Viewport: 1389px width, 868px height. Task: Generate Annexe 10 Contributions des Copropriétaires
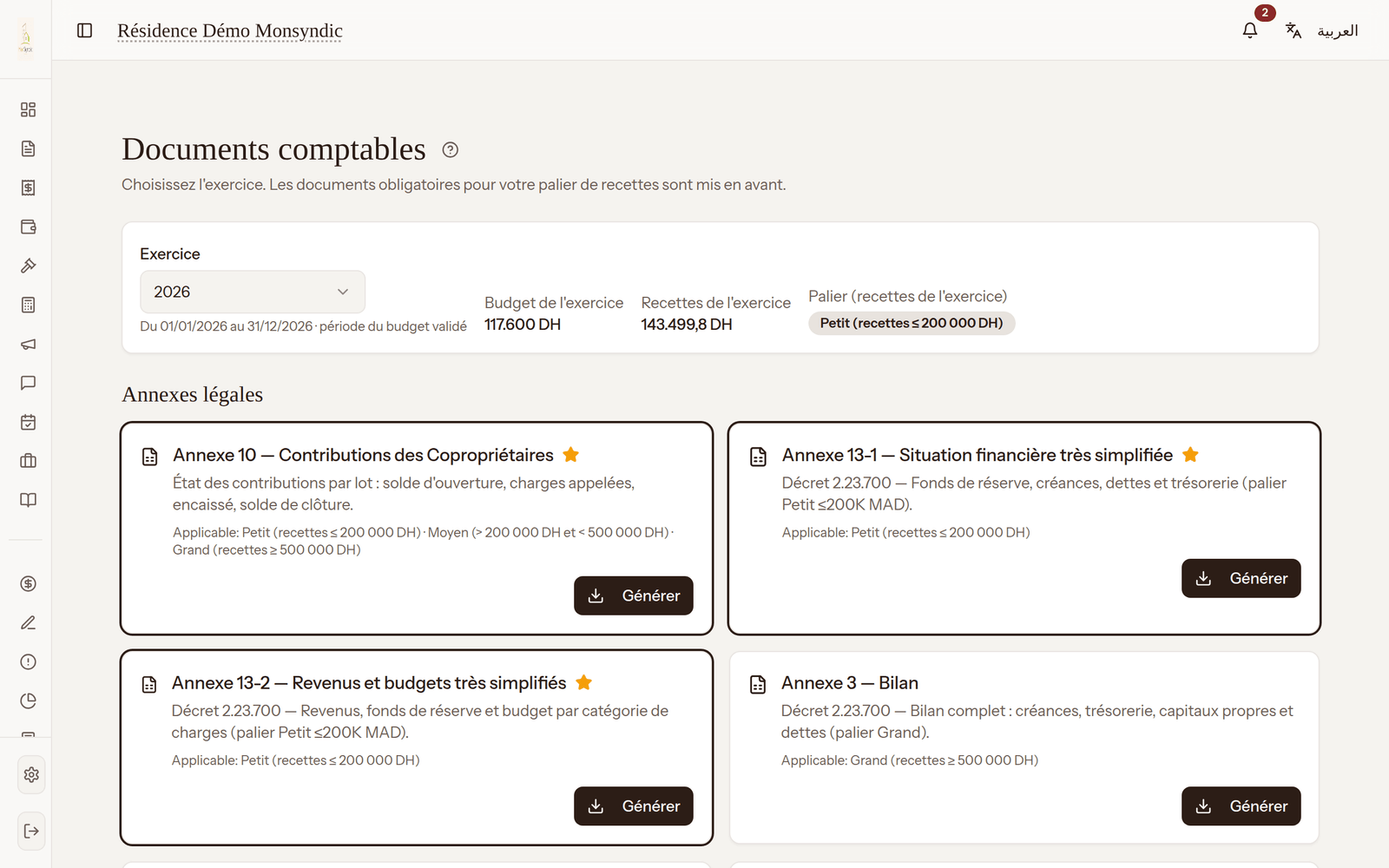pyautogui.click(x=633, y=595)
